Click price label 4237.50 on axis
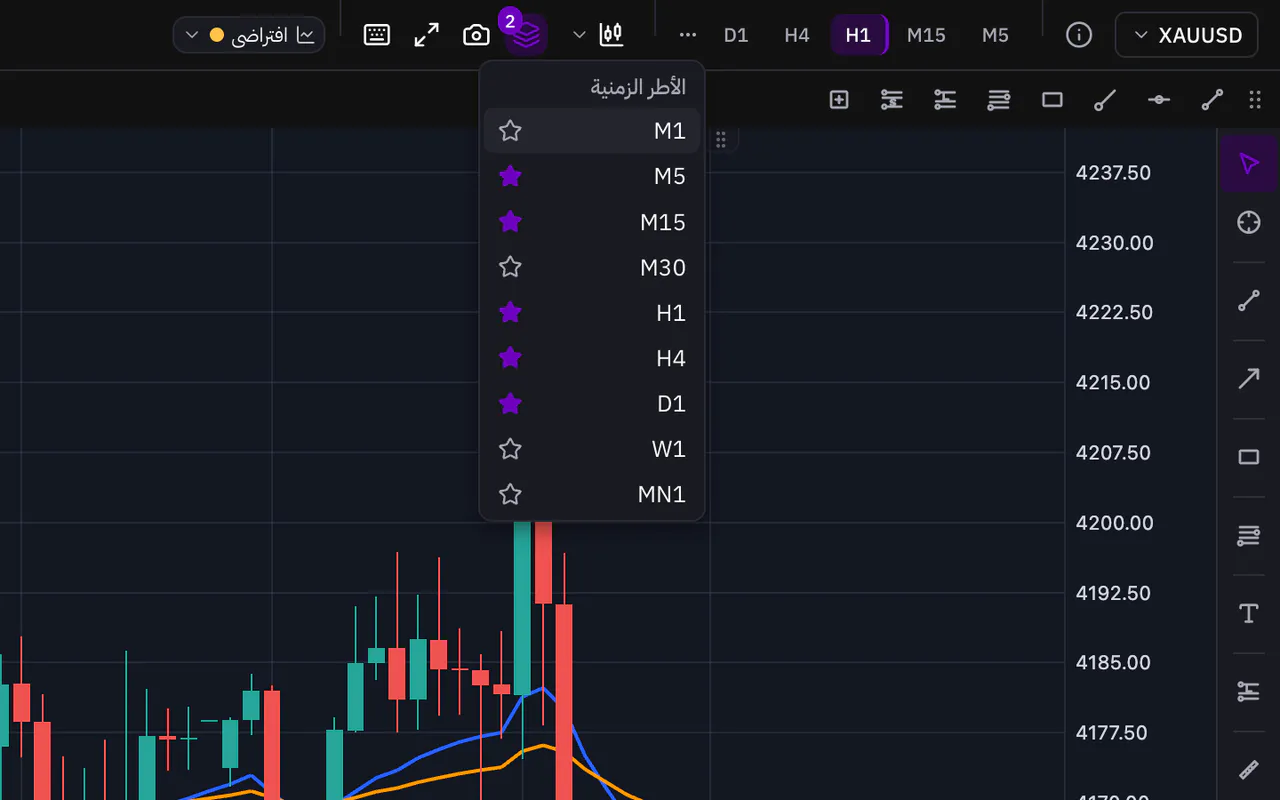Viewport: 1280px width, 800px height. (x=1114, y=173)
